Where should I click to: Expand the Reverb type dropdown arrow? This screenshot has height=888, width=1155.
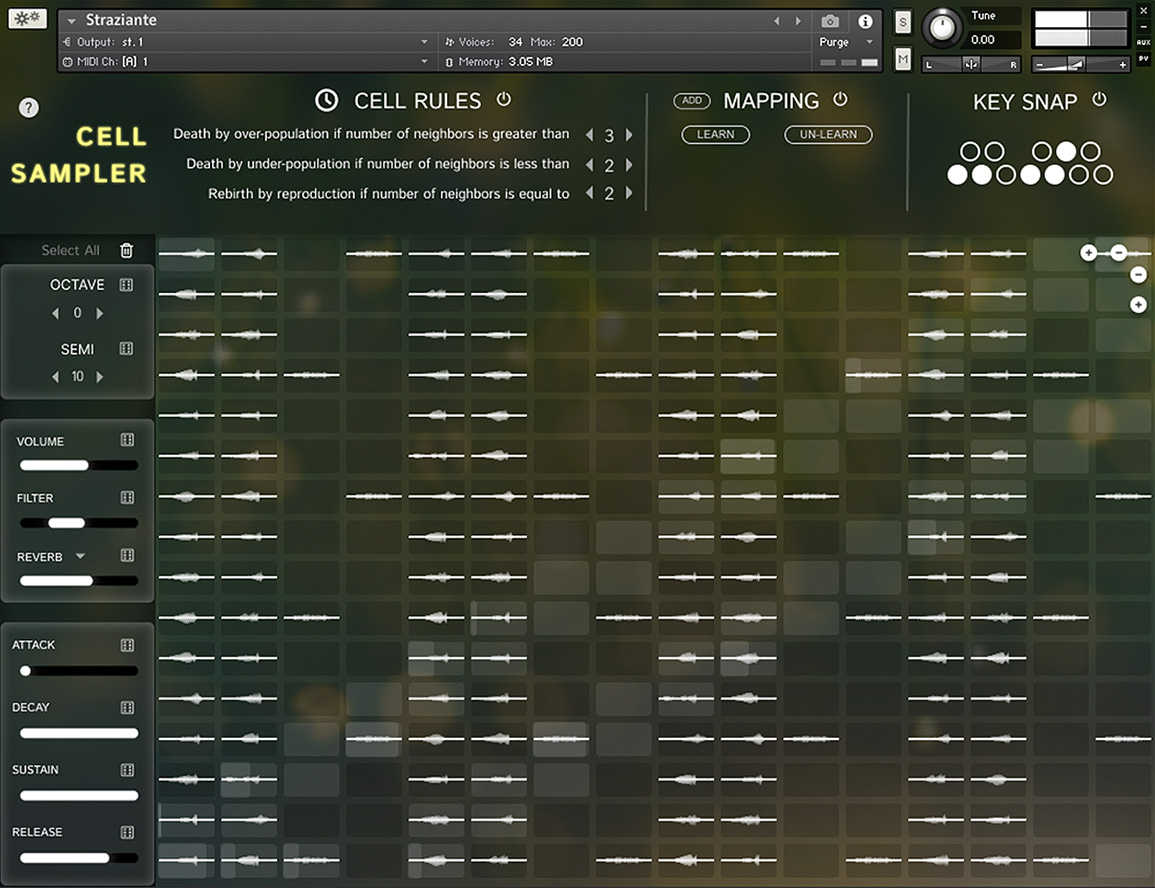tap(81, 557)
